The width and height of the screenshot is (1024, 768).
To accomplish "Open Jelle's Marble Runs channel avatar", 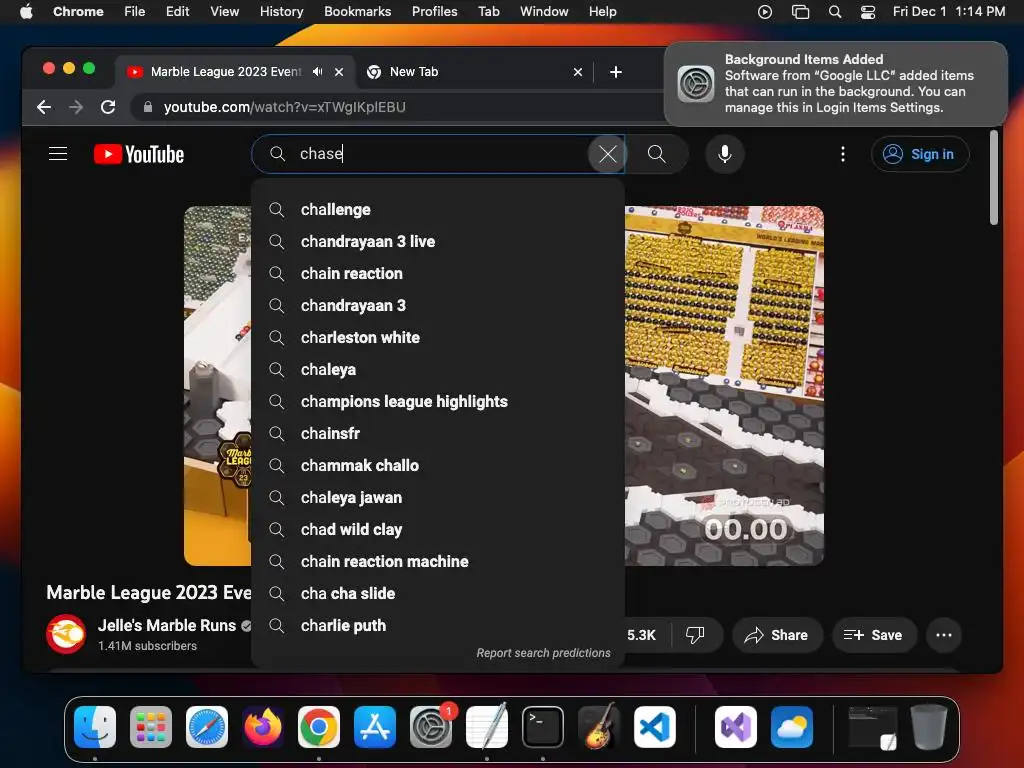I will click(66, 634).
